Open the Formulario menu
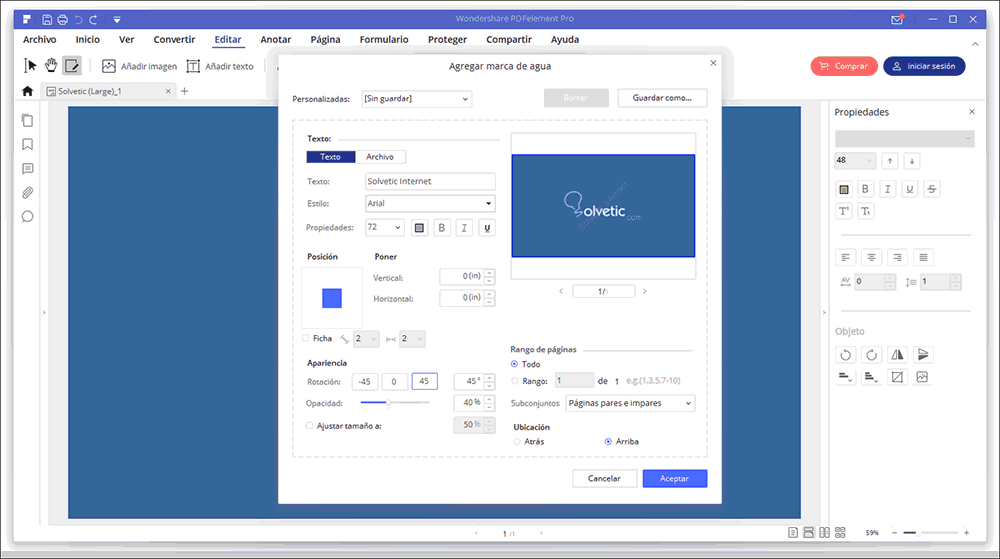This screenshot has width=1000, height=559. (384, 40)
